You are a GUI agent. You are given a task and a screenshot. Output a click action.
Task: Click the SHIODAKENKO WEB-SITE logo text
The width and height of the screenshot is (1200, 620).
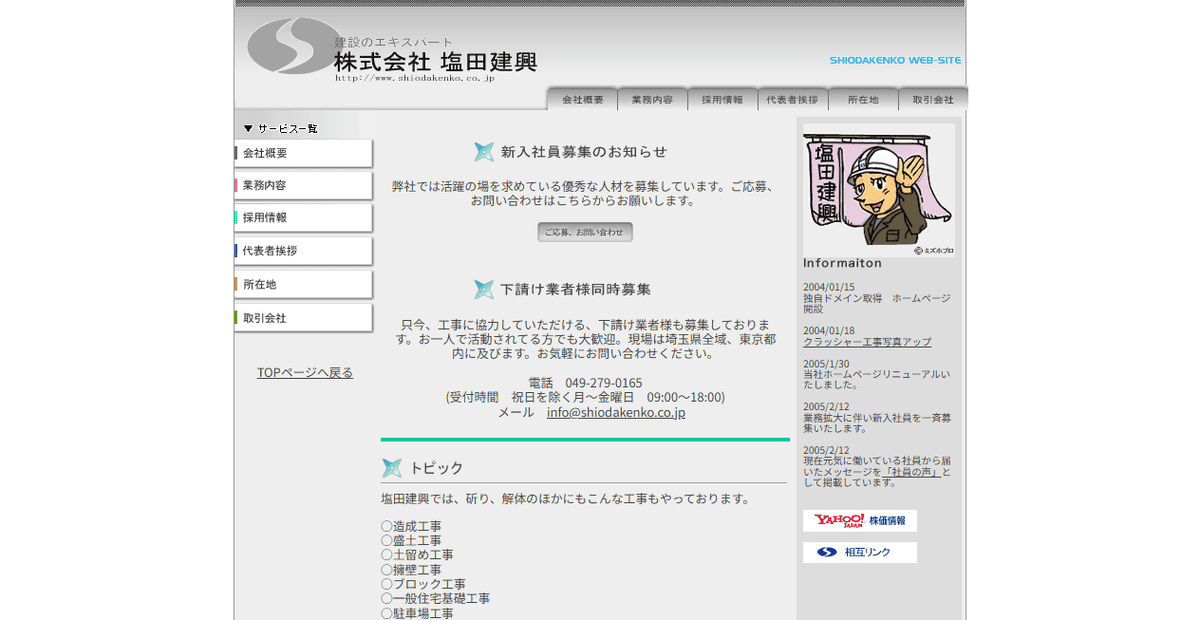(895, 60)
